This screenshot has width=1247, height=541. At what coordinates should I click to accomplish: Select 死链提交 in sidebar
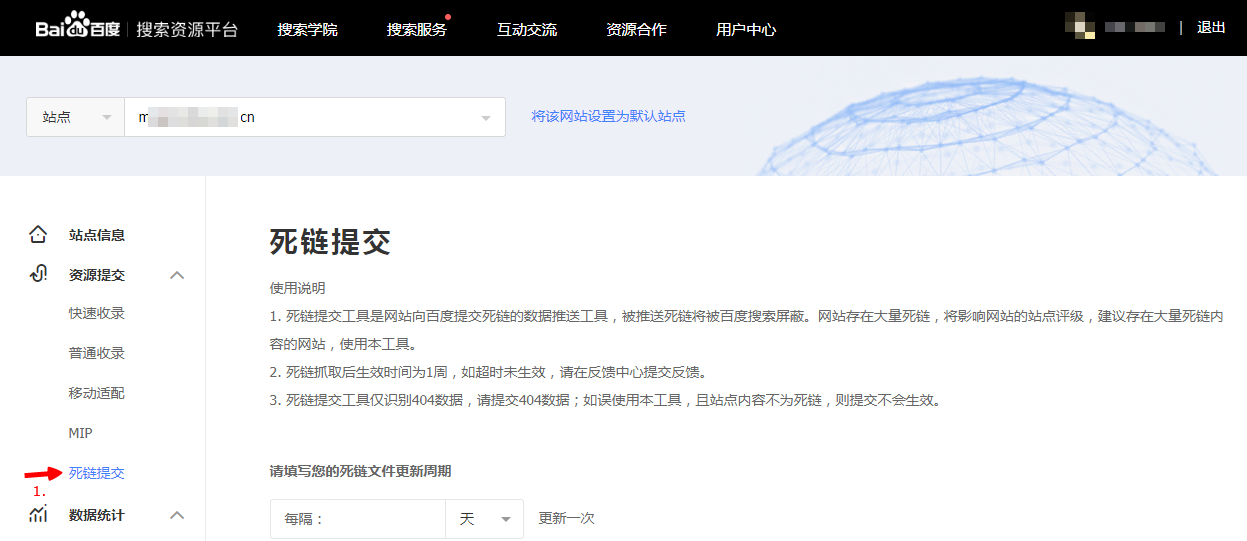97,473
